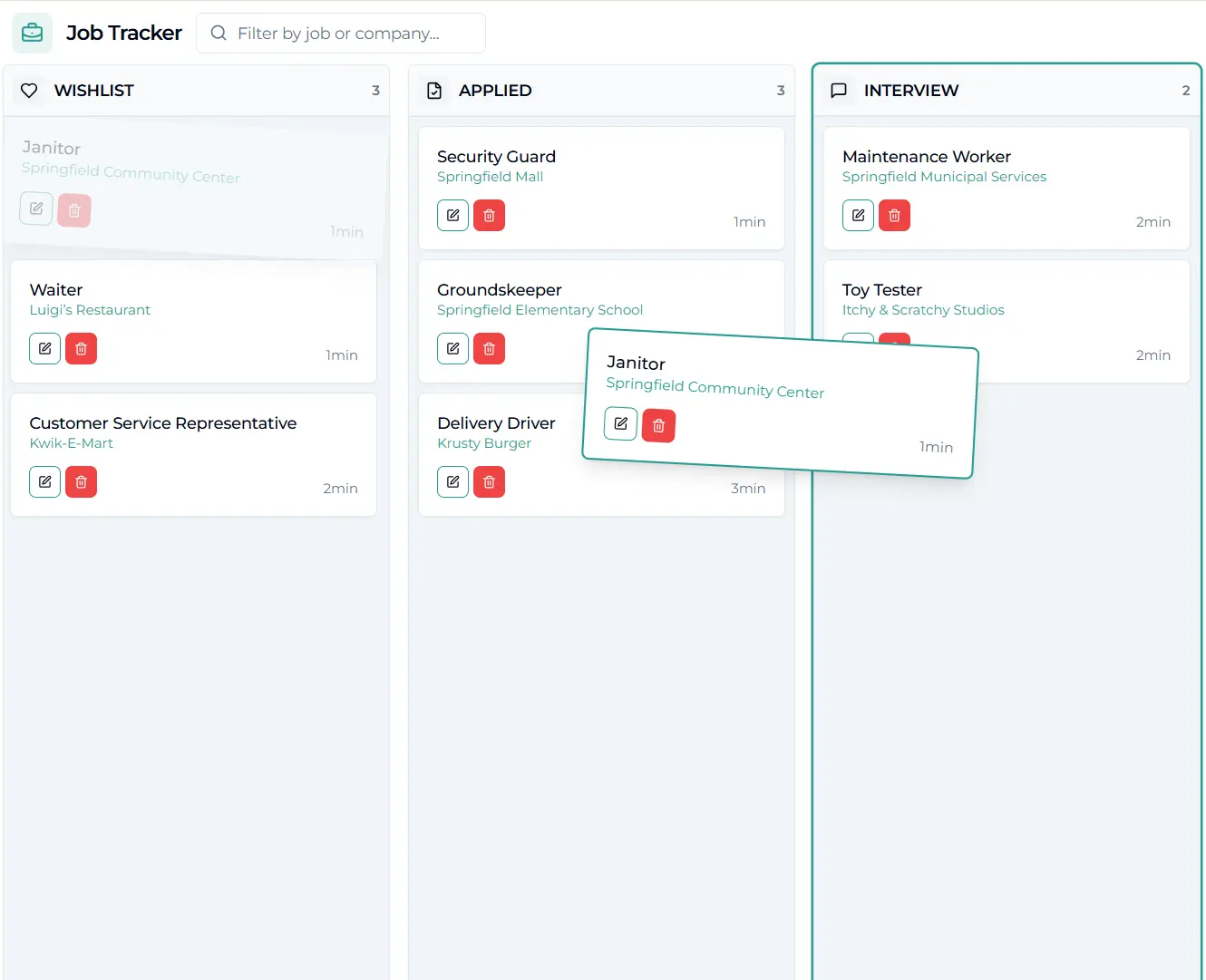This screenshot has width=1206, height=980.
Task: Click the Job Tracker briefcase logo
Action: point(32,32)
